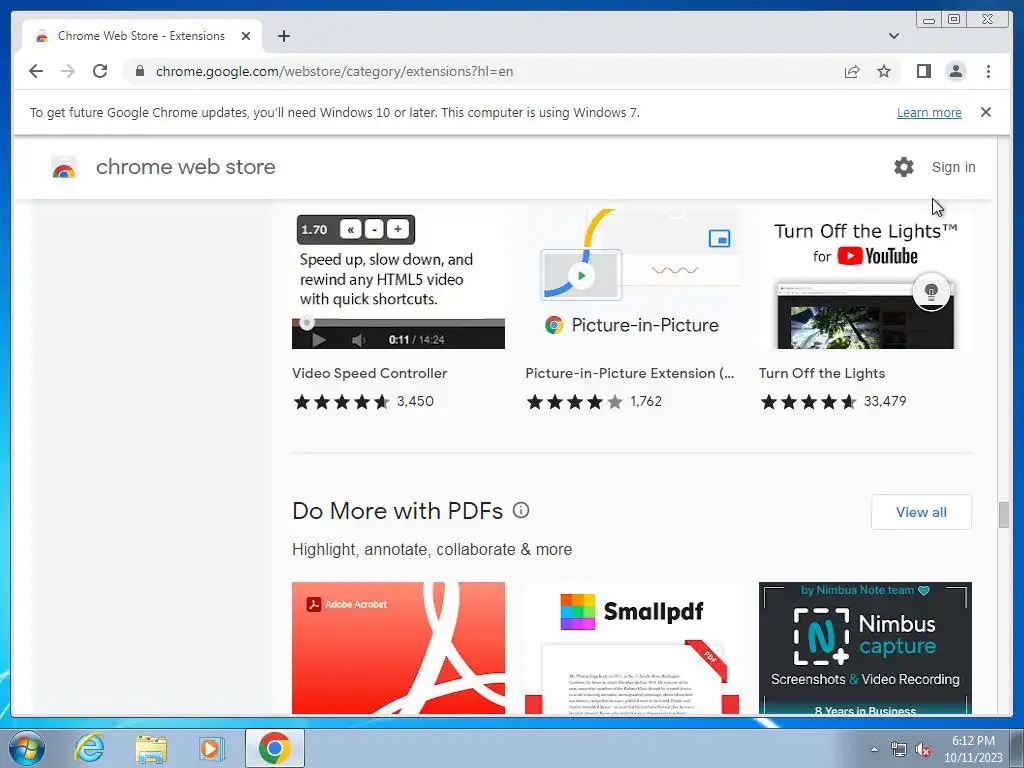The image size is (1024, 768).
Task: Click Picture-in-Picture Extension title
Action: (x=630, y=374)
